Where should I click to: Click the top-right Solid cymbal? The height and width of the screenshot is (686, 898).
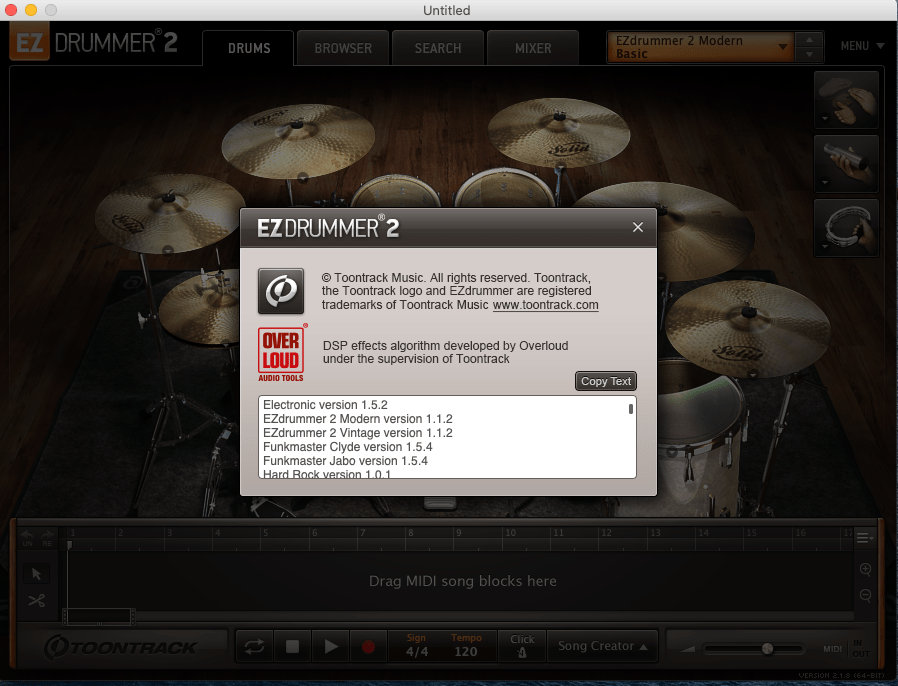558,133
